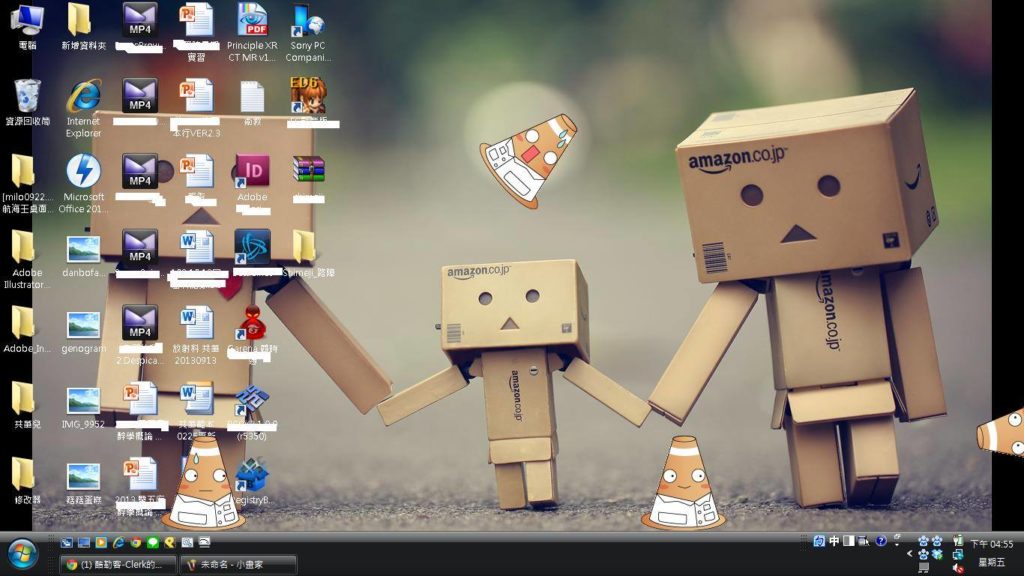This screenshot has height=576, width=1024.
Task: Open the media player quick launch icon
Action: [101, 542]
